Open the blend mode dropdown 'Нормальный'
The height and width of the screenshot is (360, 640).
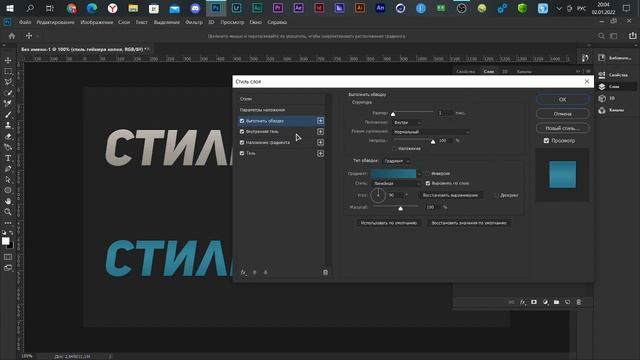[431, 132]
